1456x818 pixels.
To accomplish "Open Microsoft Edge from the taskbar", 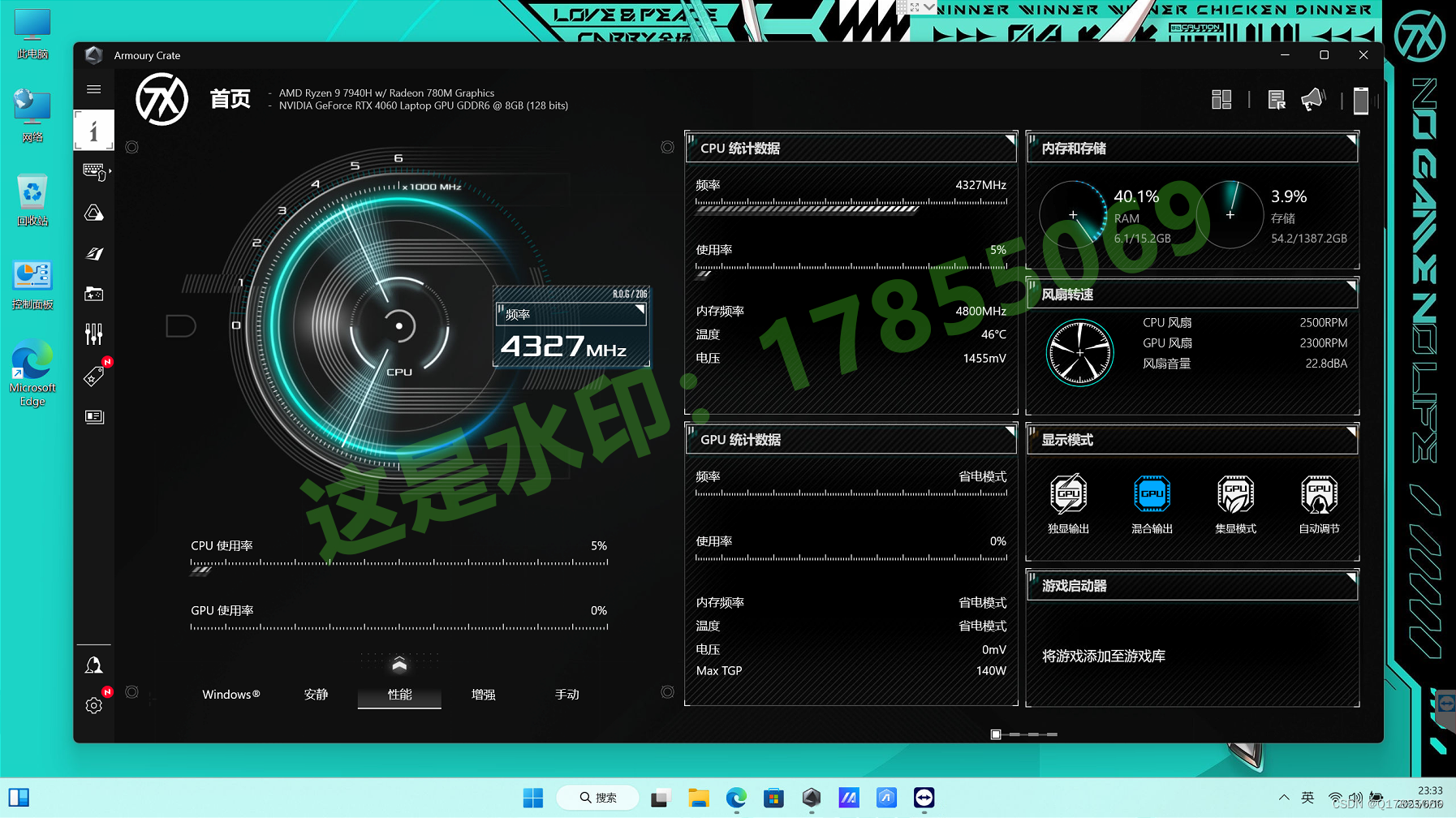I will 736,798.
